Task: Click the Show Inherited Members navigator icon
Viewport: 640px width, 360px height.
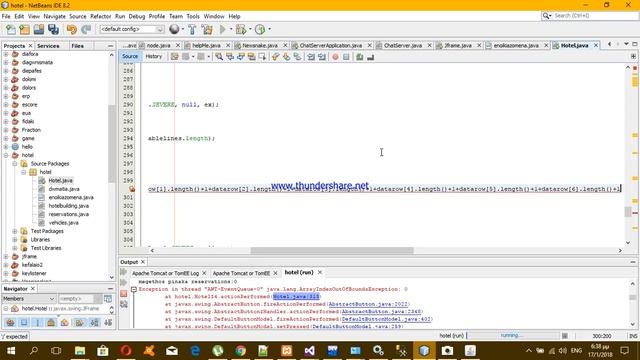Action: 10,323
